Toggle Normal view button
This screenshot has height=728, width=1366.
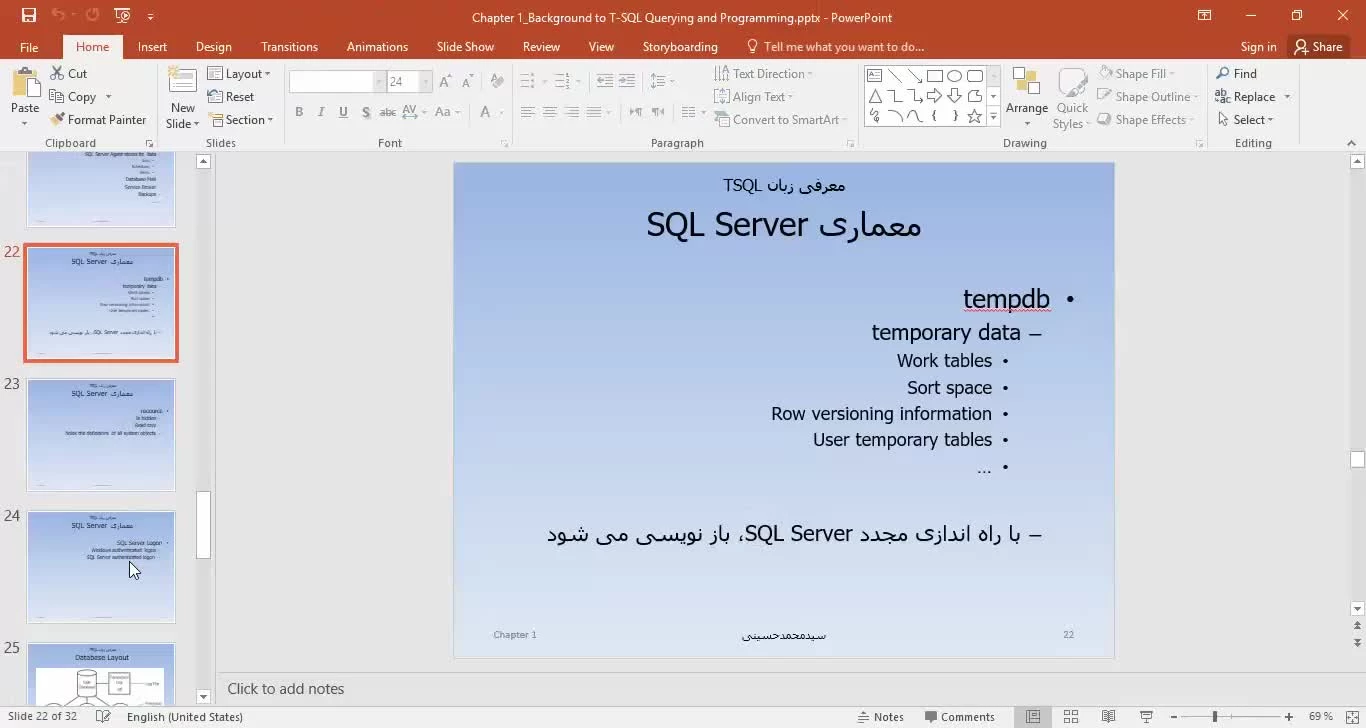pyautogui.click(x=1033, y=716)
